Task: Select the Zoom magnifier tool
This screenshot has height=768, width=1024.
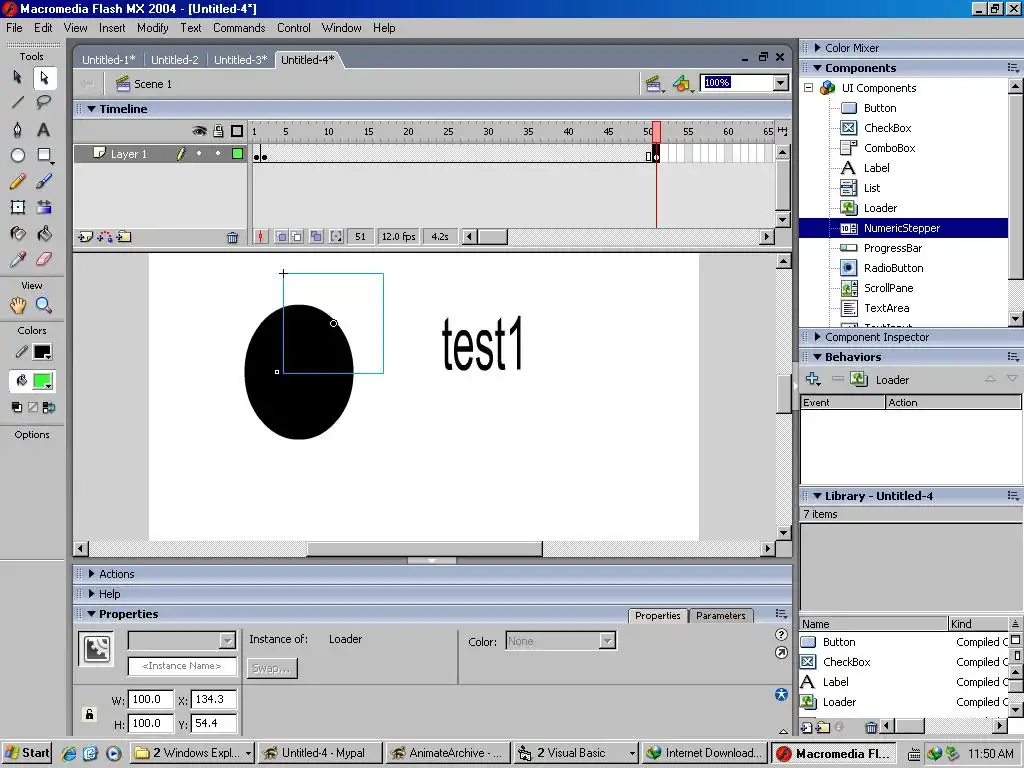Action: (44, 305)
